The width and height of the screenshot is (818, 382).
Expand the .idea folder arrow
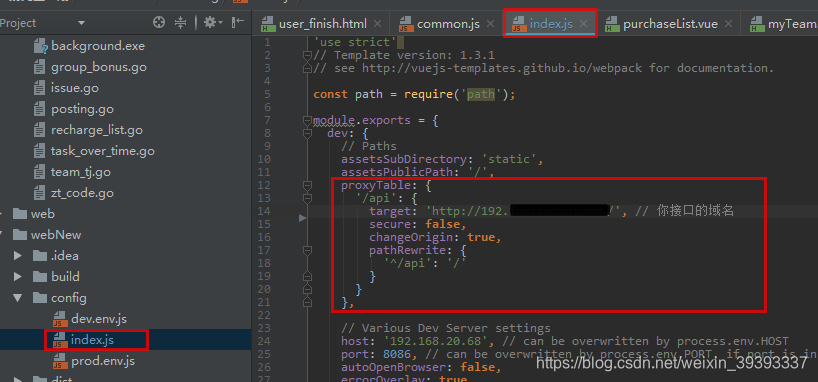[x=18, y=256]
